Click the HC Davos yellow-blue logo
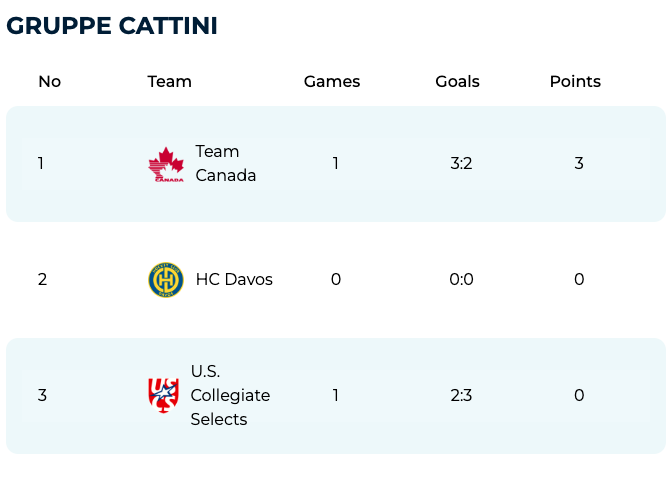Screen dimensions: 671x496 pyautogui.click(x=166, y=280)
